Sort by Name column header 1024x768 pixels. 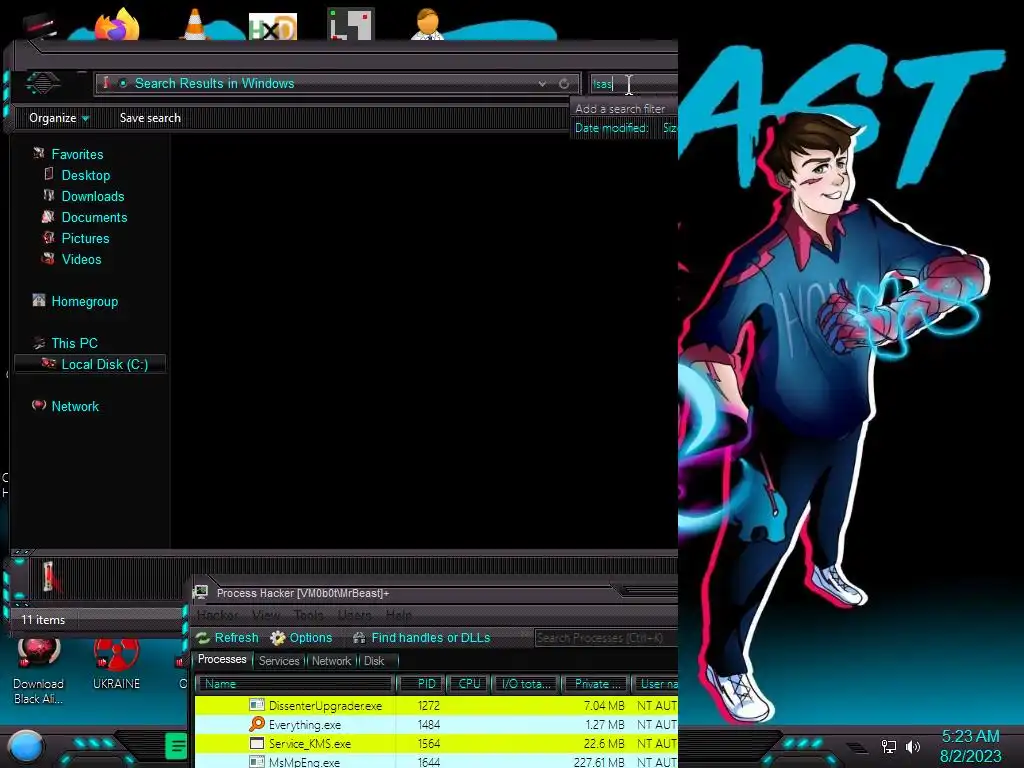pos(295,684)
